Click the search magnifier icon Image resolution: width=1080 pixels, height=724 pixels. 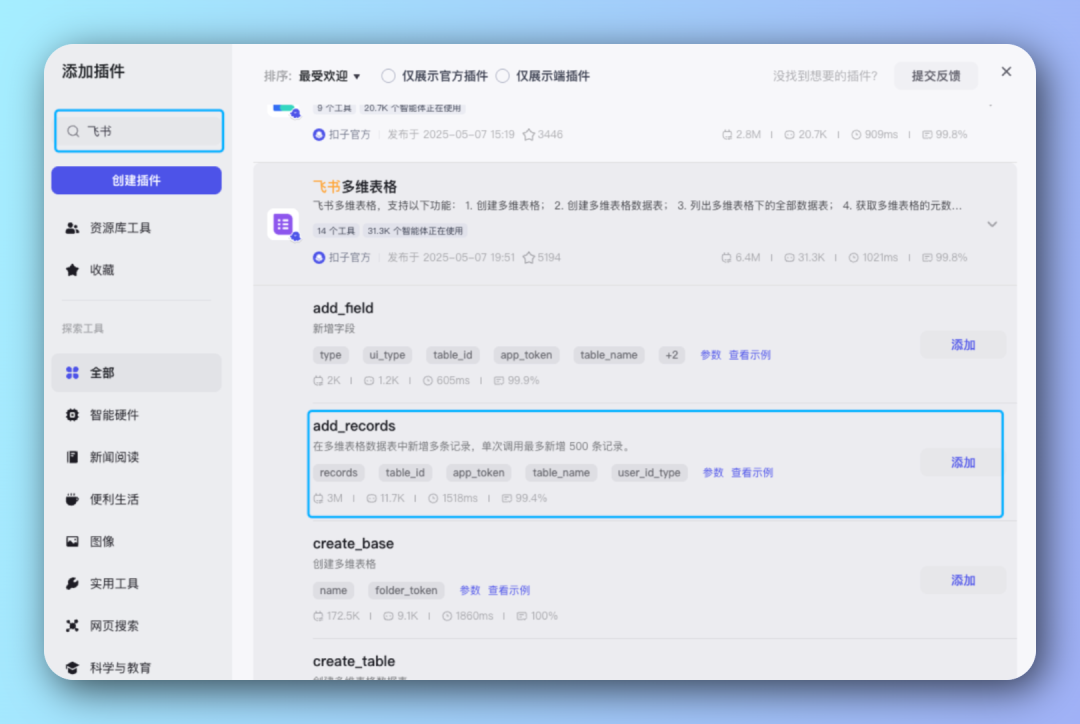click(x=73, y=131)
